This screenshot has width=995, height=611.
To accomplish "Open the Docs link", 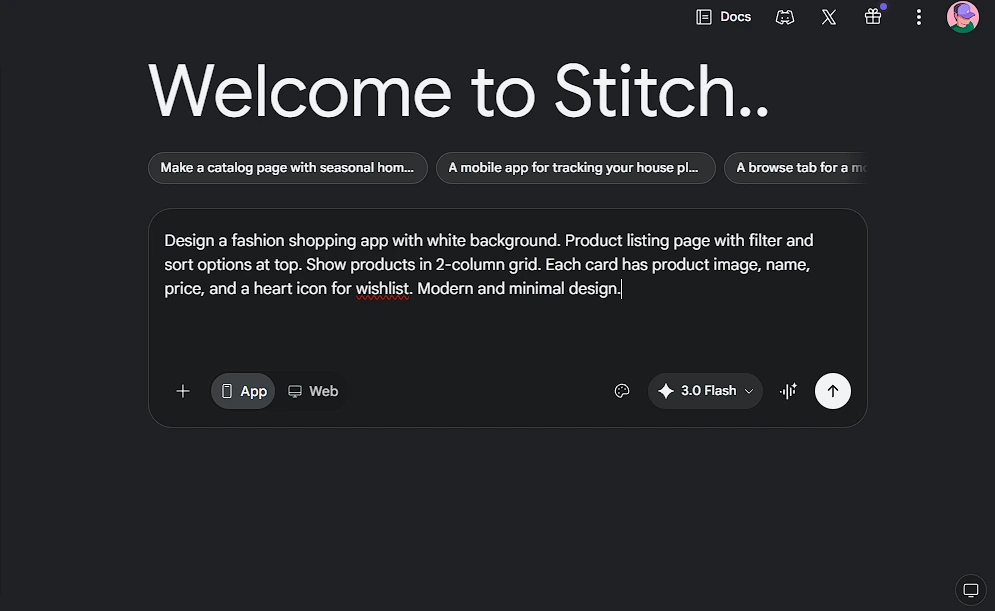I will [x=723, y=17].
